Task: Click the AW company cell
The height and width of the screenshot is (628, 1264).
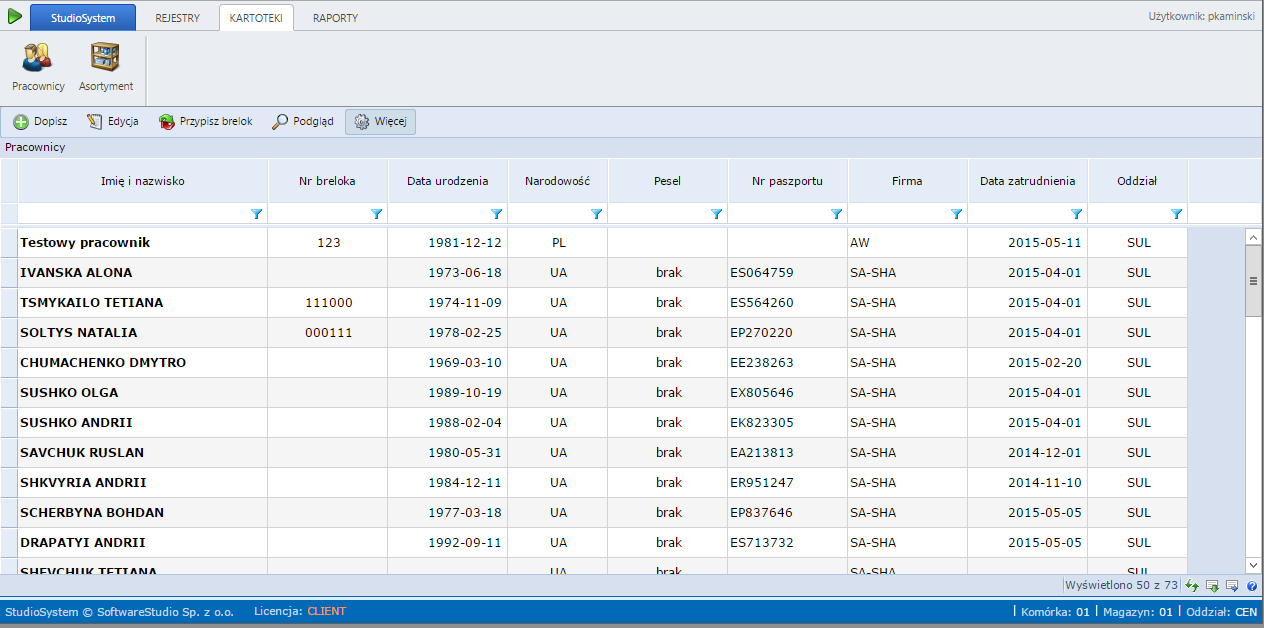Action: pos(908,243)
